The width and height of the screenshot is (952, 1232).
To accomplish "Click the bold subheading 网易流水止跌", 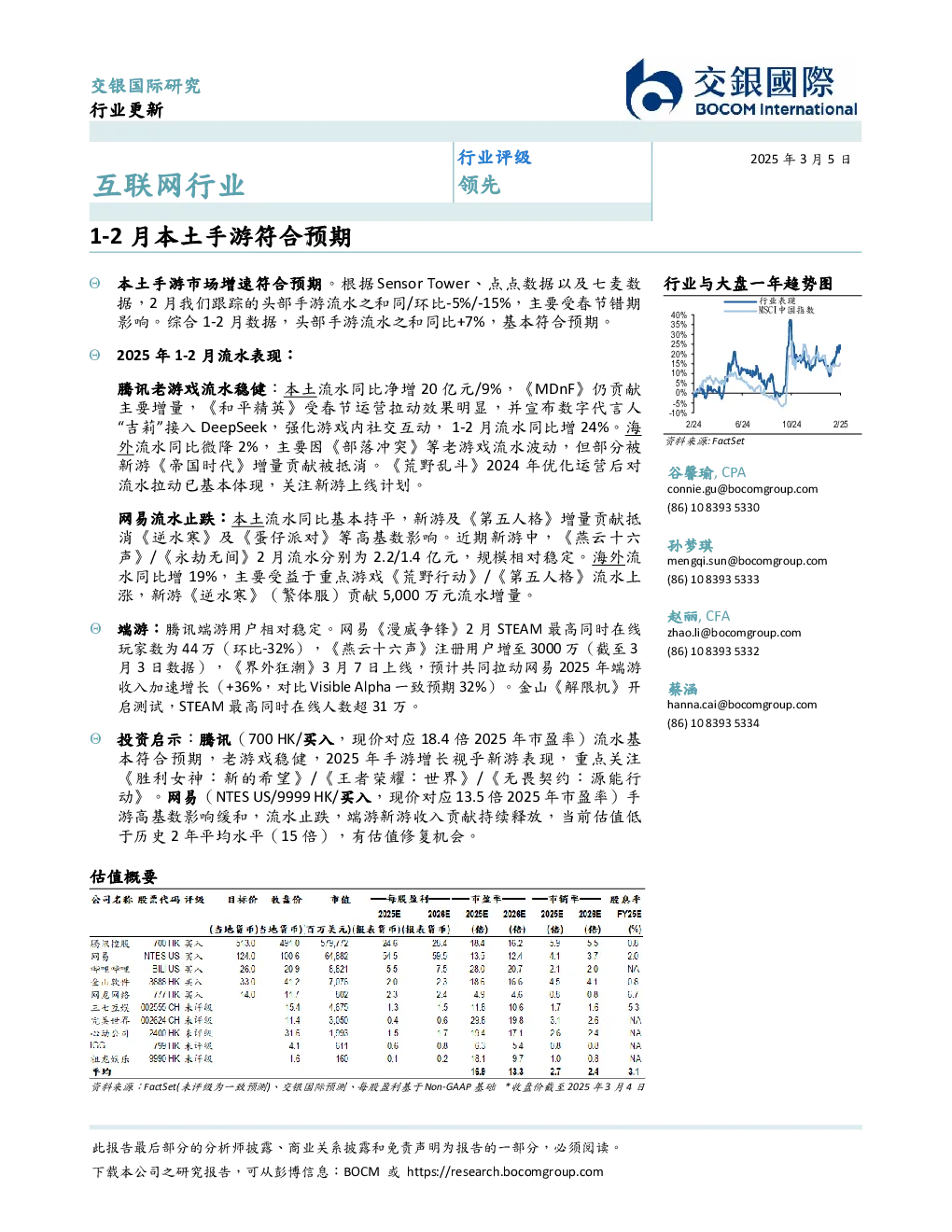I will click(167, 518).
